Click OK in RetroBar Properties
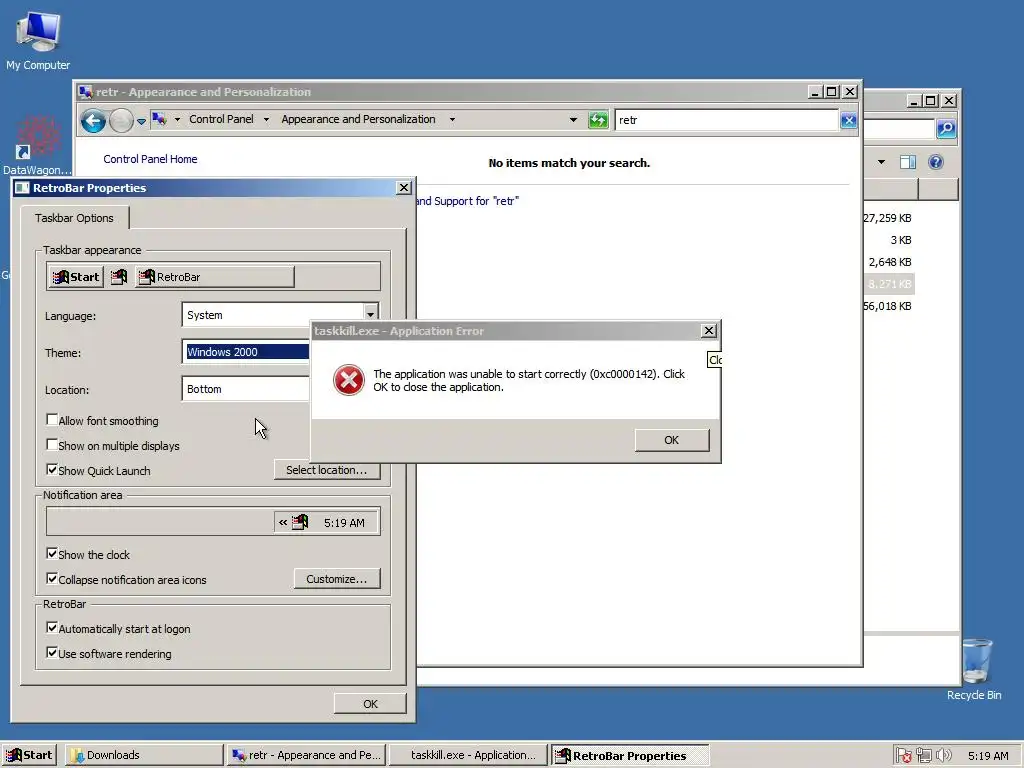Image resolution: width=1024 pixels, height=768 pixels. [x=370, y=703]
